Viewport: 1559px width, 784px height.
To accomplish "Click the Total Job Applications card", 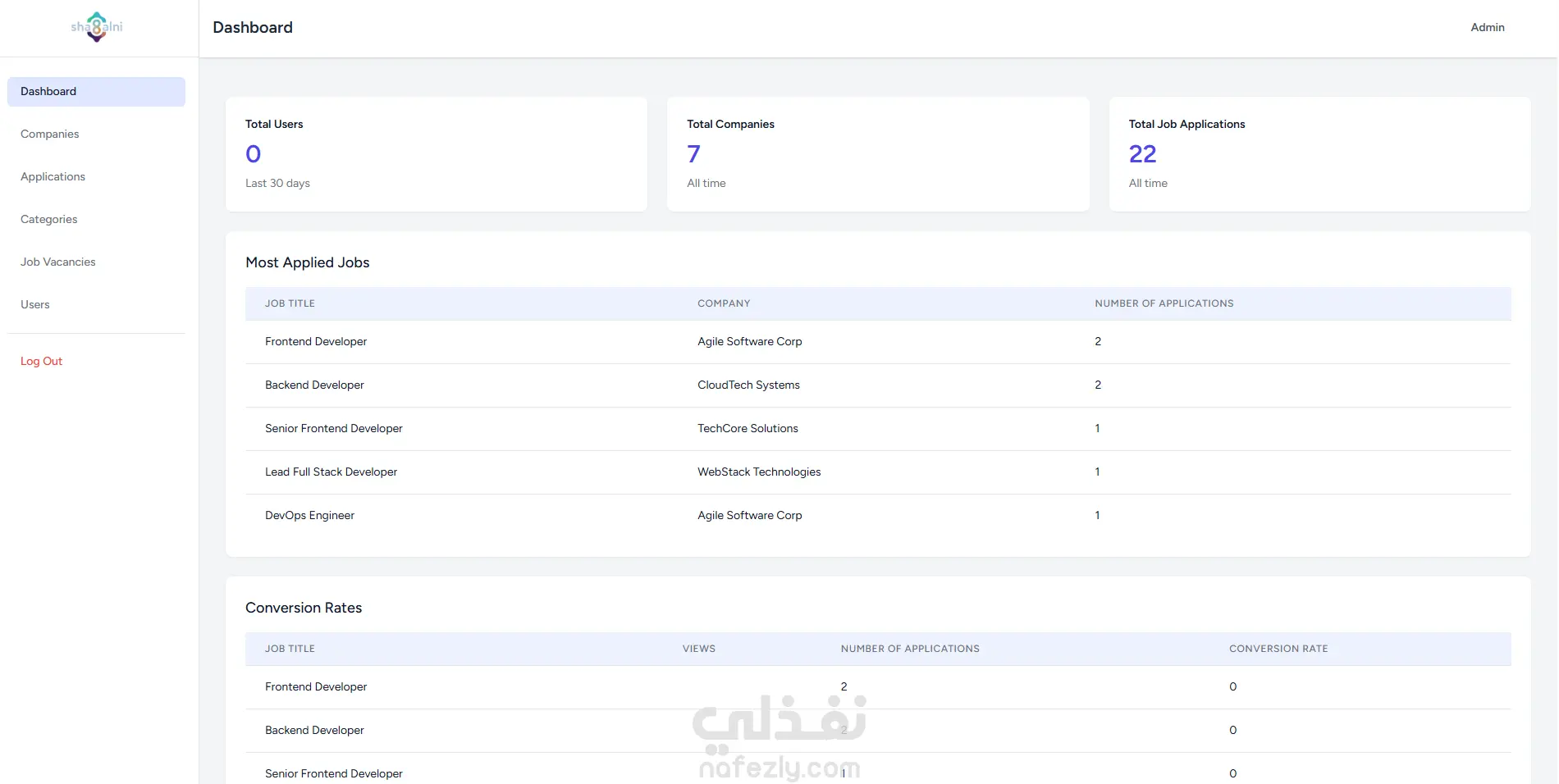I will click(x=1319, y=154).
